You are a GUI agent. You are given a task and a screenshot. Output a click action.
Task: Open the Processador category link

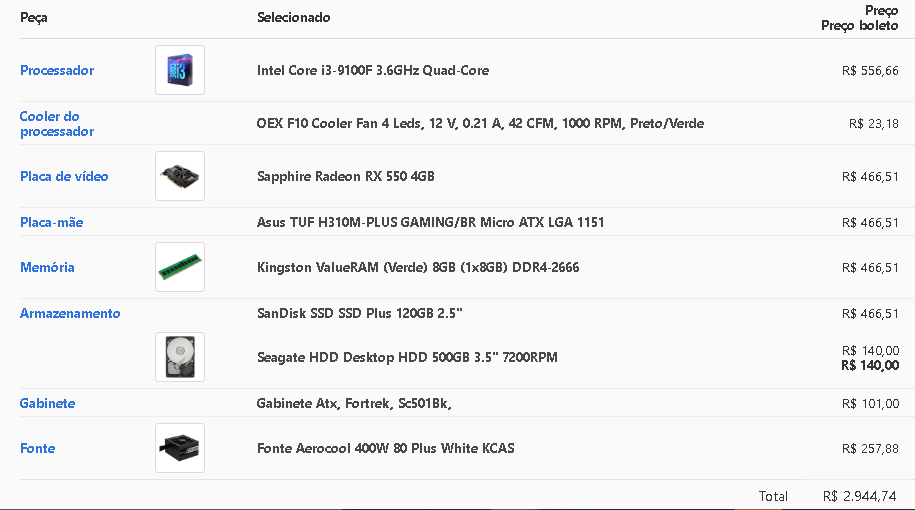tap(57, 71)
